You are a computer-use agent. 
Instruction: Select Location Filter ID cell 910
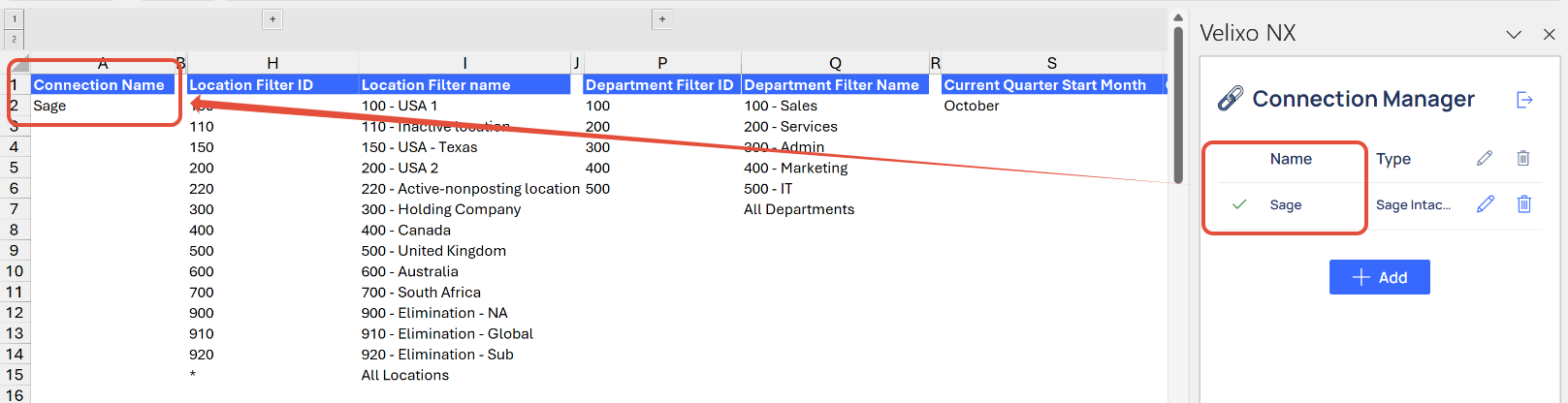(272, 333)
